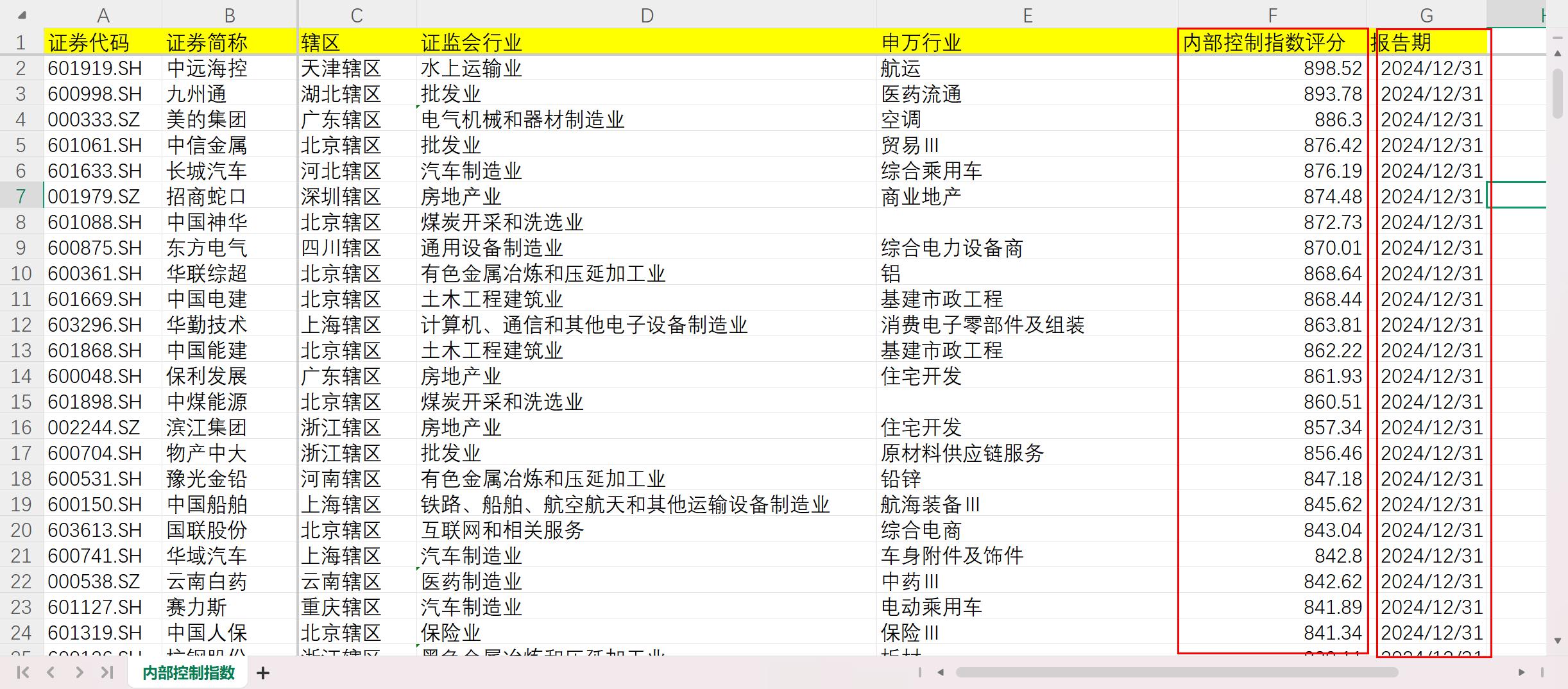Viewport: 1568px width, 689px height.
Task: Click the score cell 886.3
Action: click(1272, 119)
